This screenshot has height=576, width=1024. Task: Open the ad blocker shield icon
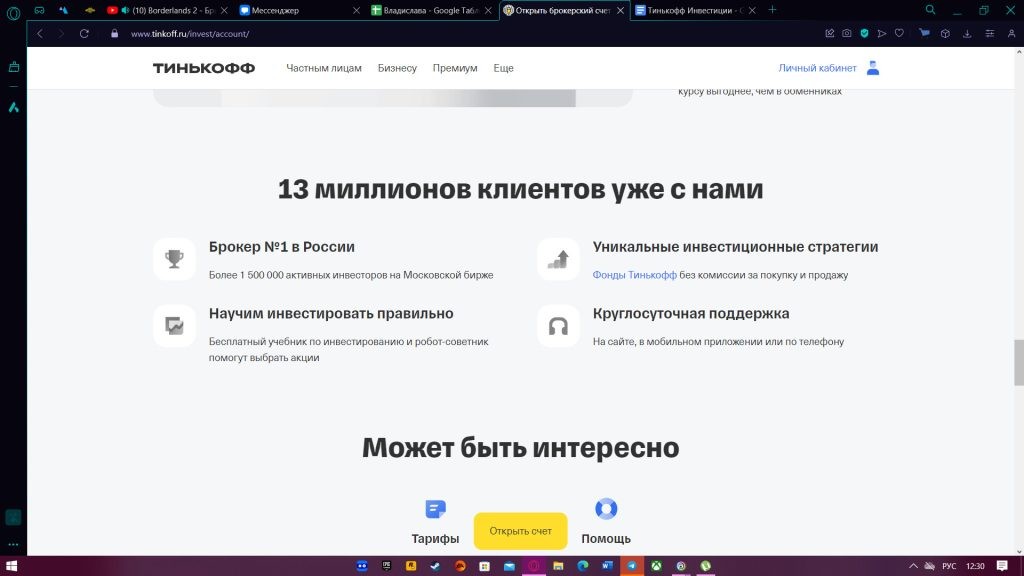tap(865, 33)
